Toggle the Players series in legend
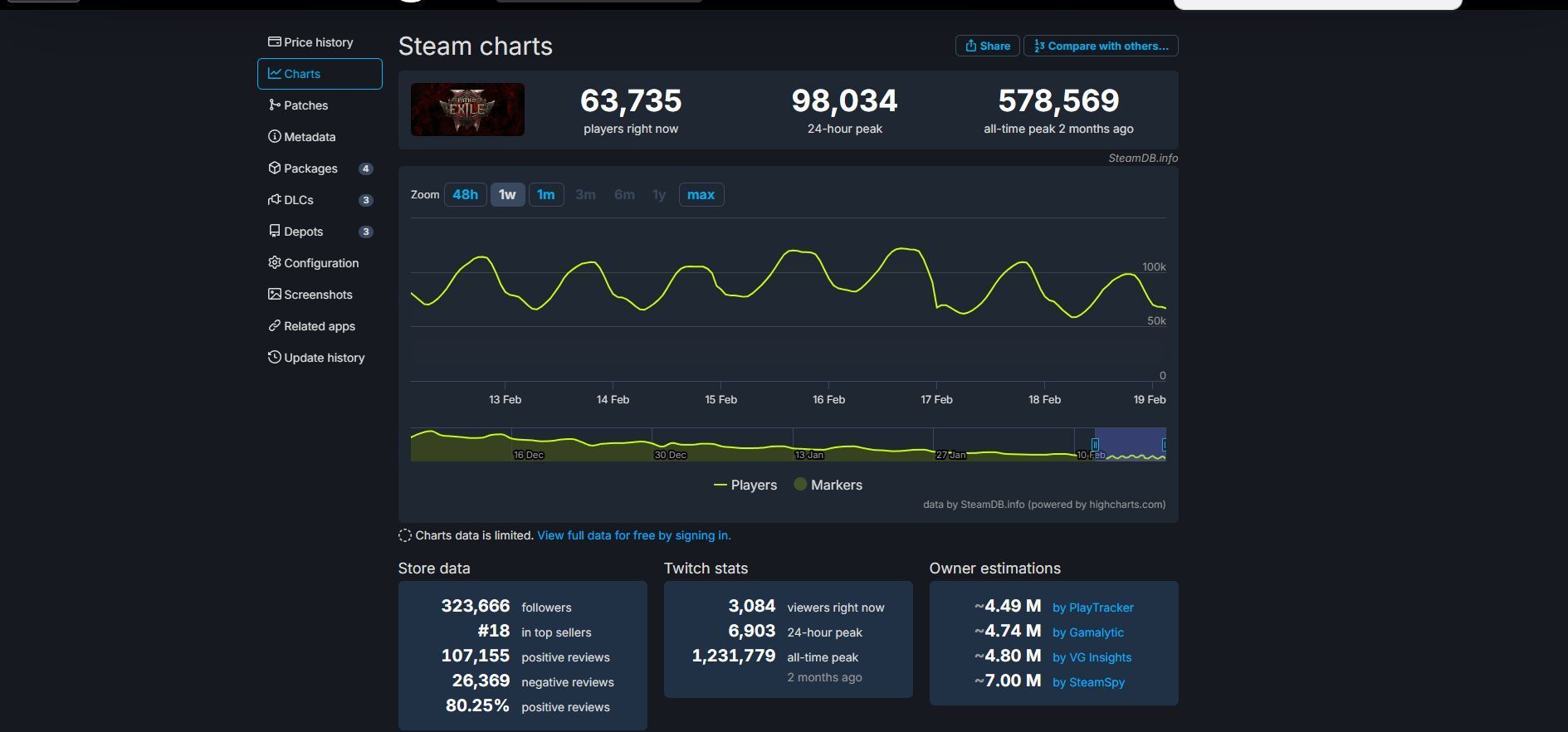This screenshot has width=1568, height=732. (745, 485)
